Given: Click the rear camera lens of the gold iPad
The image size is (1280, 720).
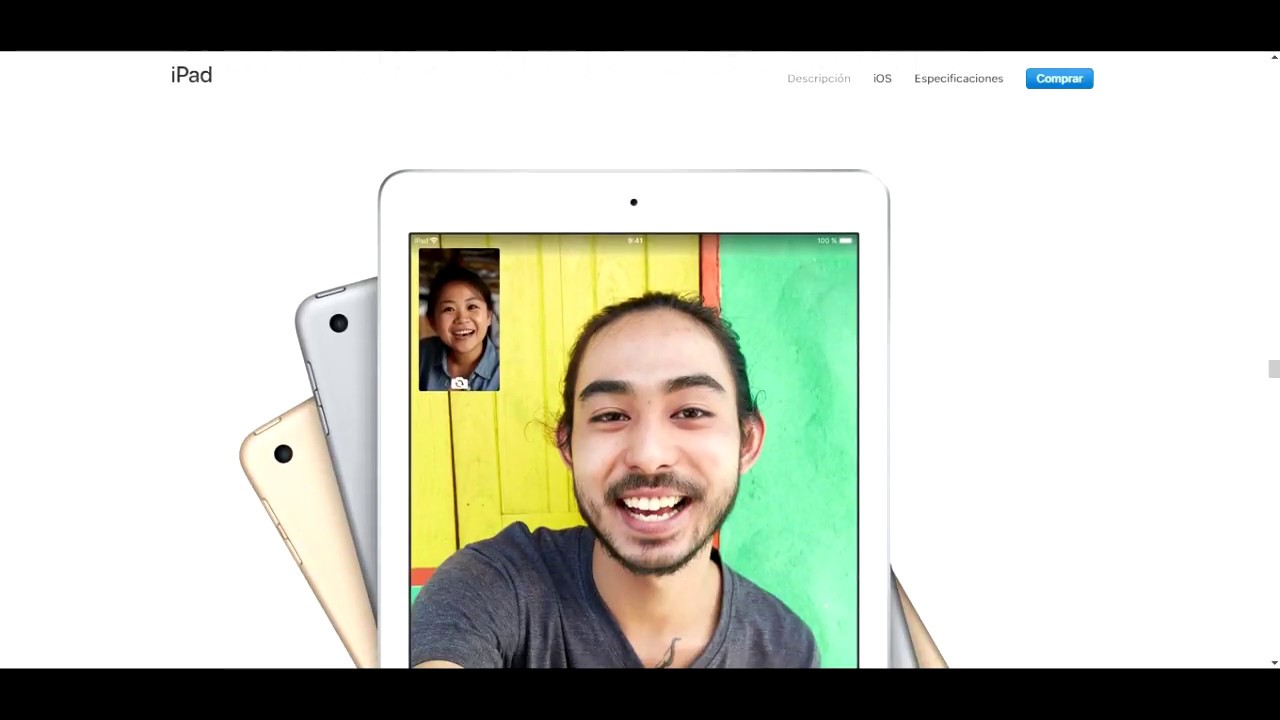Looking at the screenshot, I should (283, 454).
